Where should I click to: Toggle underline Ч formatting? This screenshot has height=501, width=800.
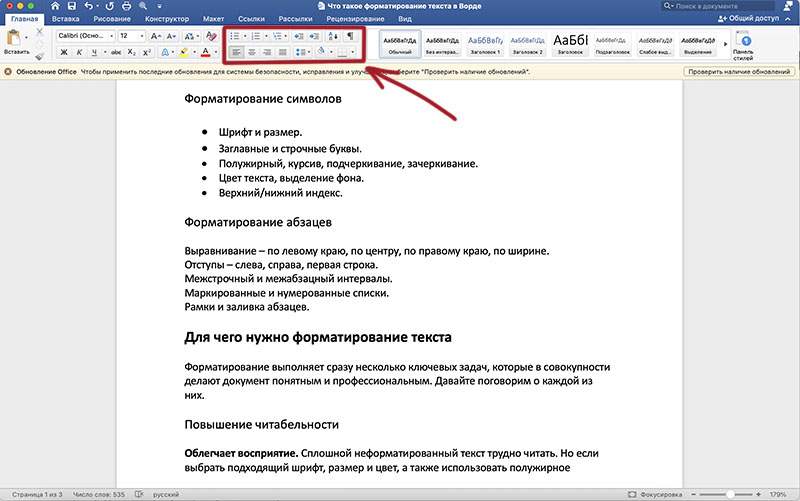94,52
